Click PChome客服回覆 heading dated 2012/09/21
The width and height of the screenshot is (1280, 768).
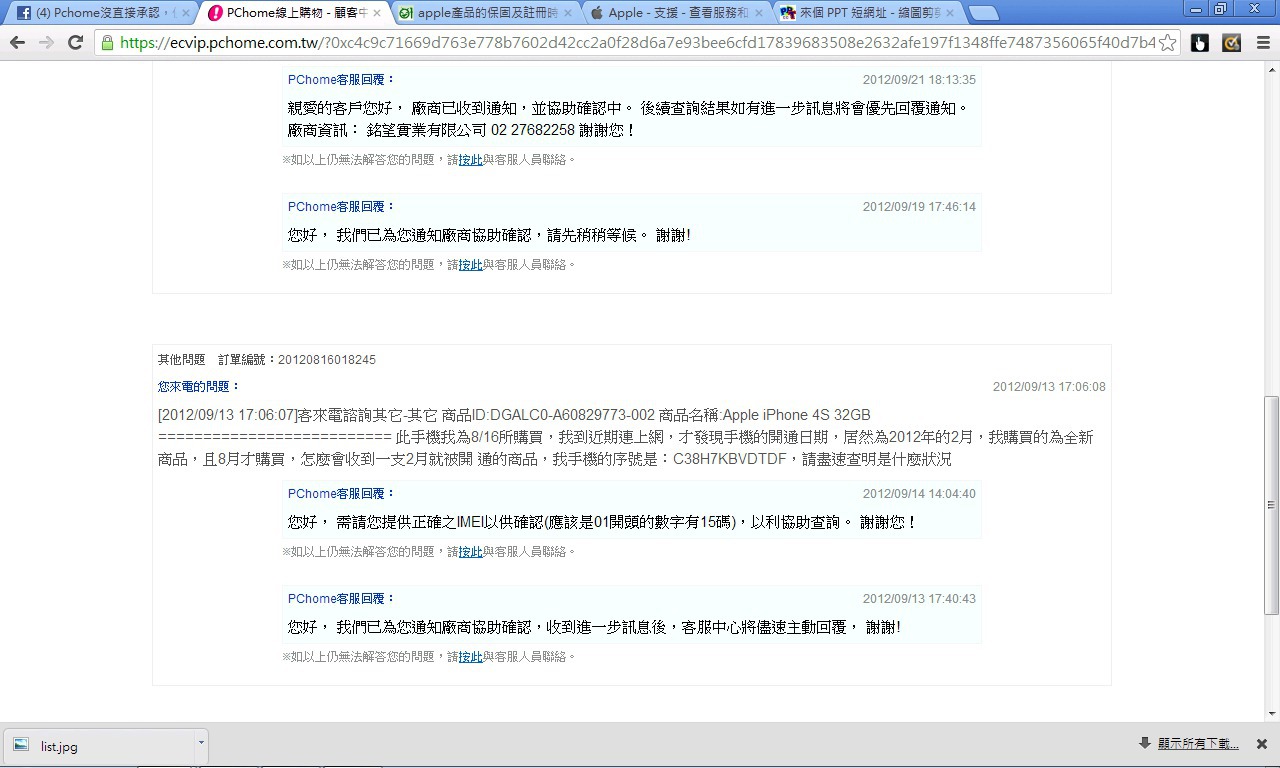click(342, 80)
